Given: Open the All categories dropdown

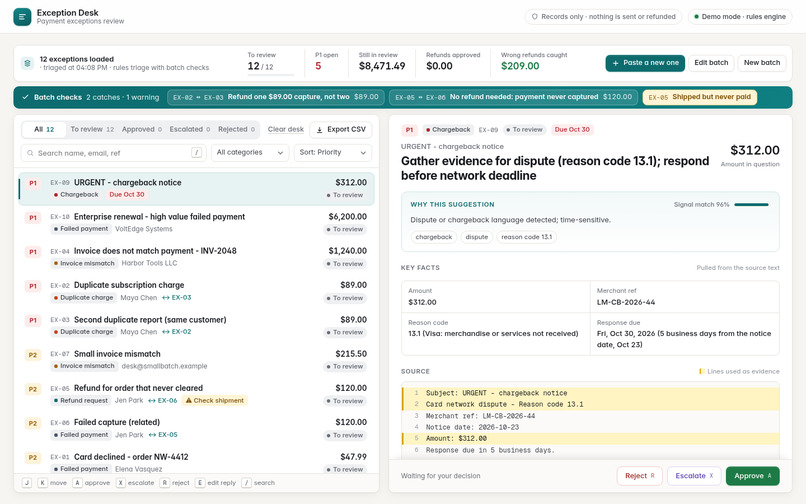Looking at the screenshot, I should coord(250,152).
